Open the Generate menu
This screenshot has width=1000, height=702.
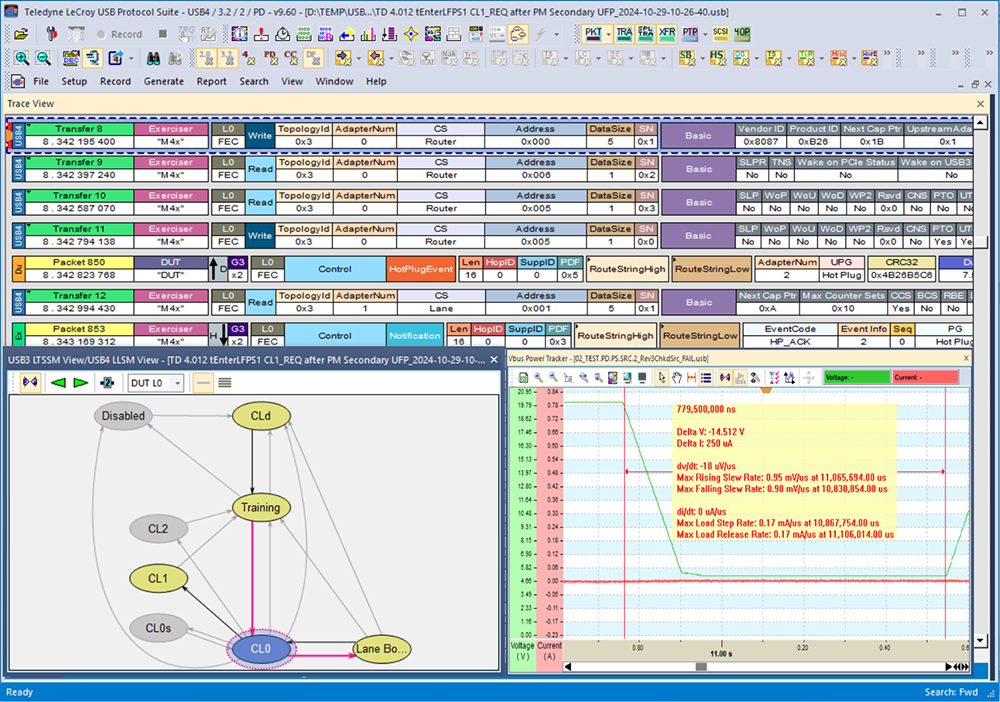[x=163, y=81]
